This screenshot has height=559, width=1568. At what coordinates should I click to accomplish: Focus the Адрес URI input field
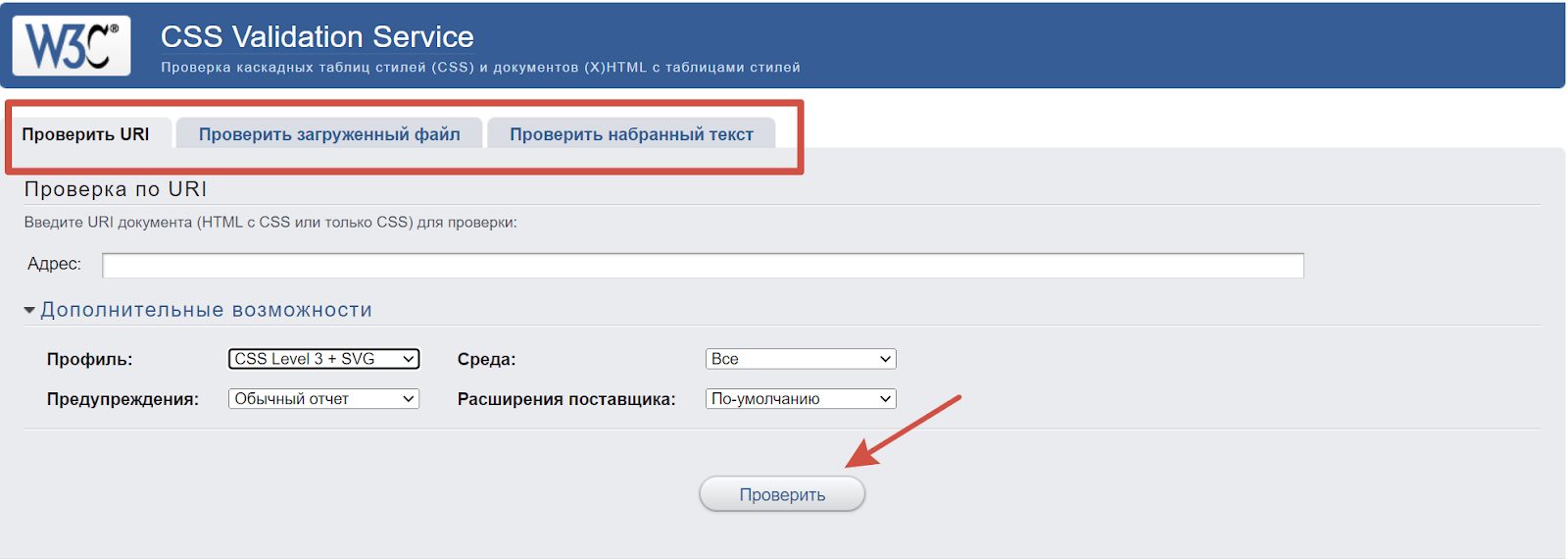point(702,265)
